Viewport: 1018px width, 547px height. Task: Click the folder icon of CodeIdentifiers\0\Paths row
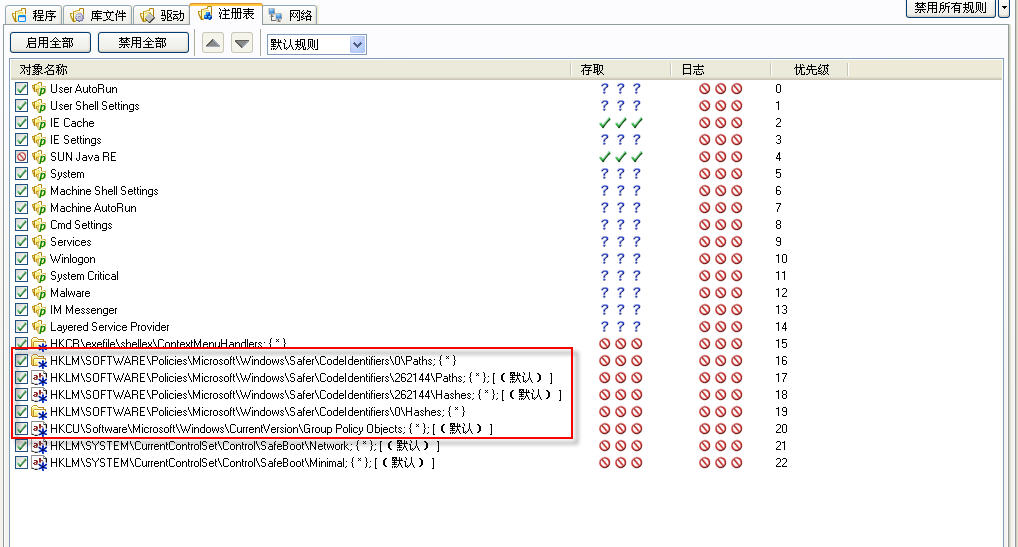(39, 361)
